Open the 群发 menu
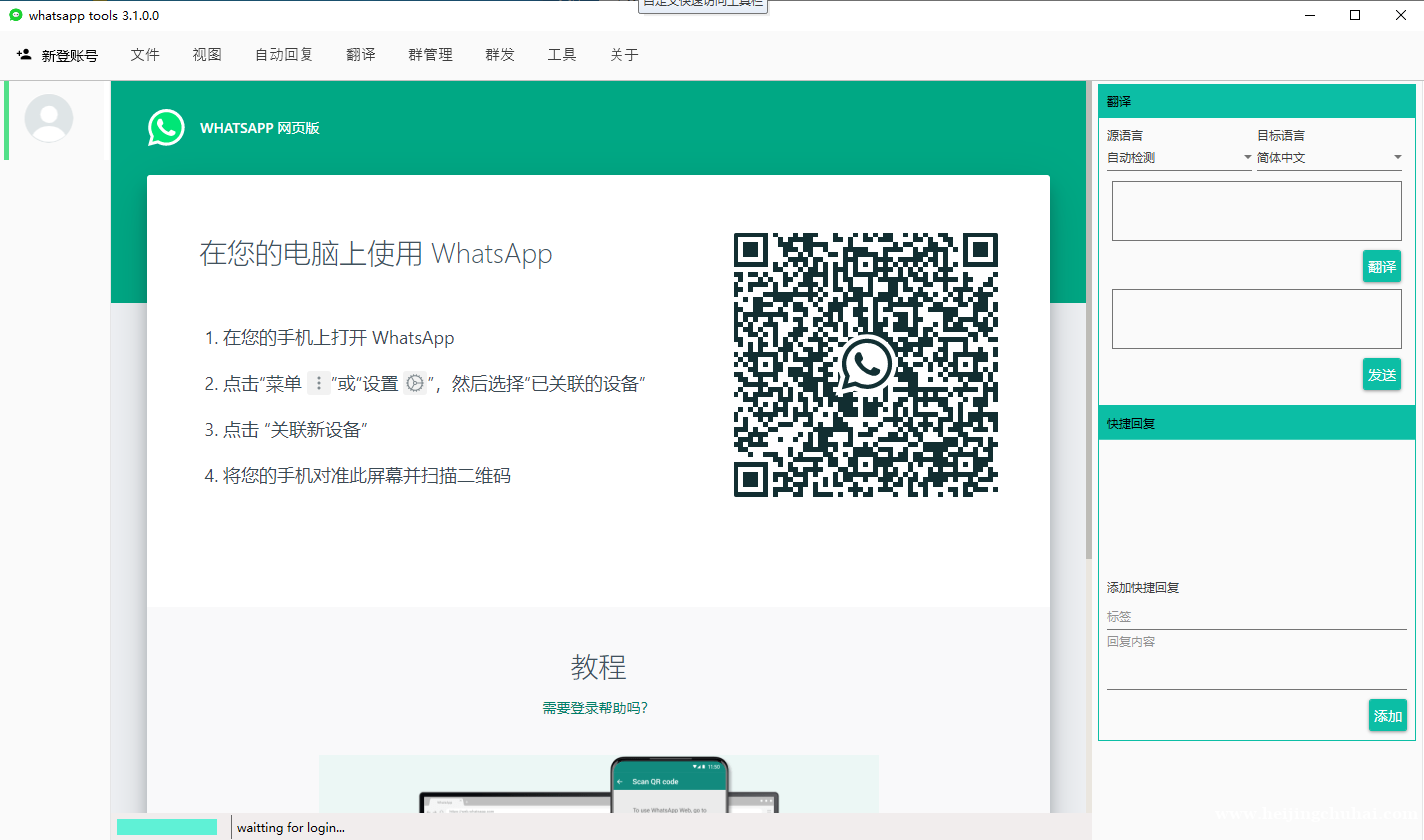 [500, 55]
